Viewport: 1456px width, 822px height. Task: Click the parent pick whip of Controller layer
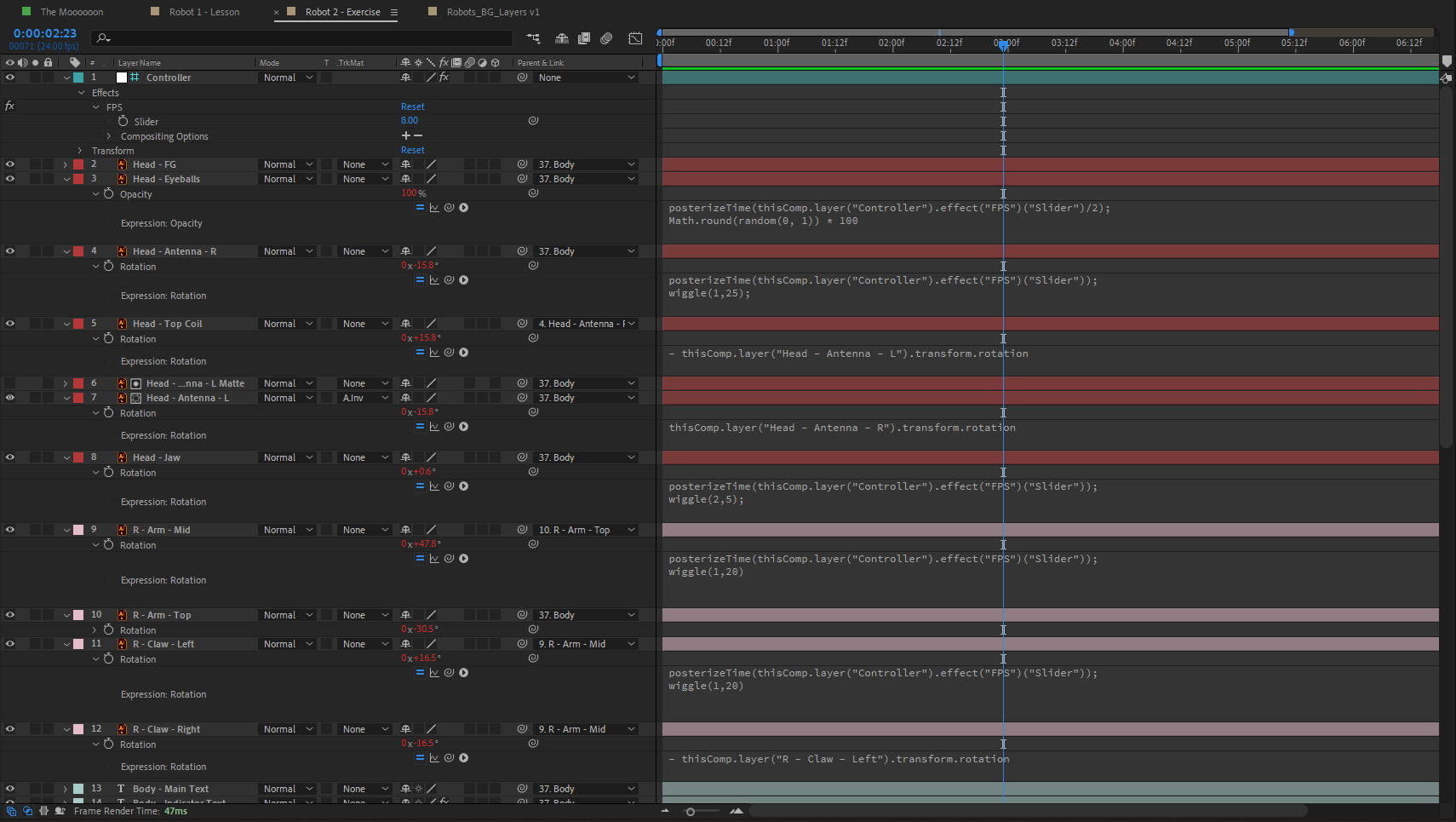point(522,78)
